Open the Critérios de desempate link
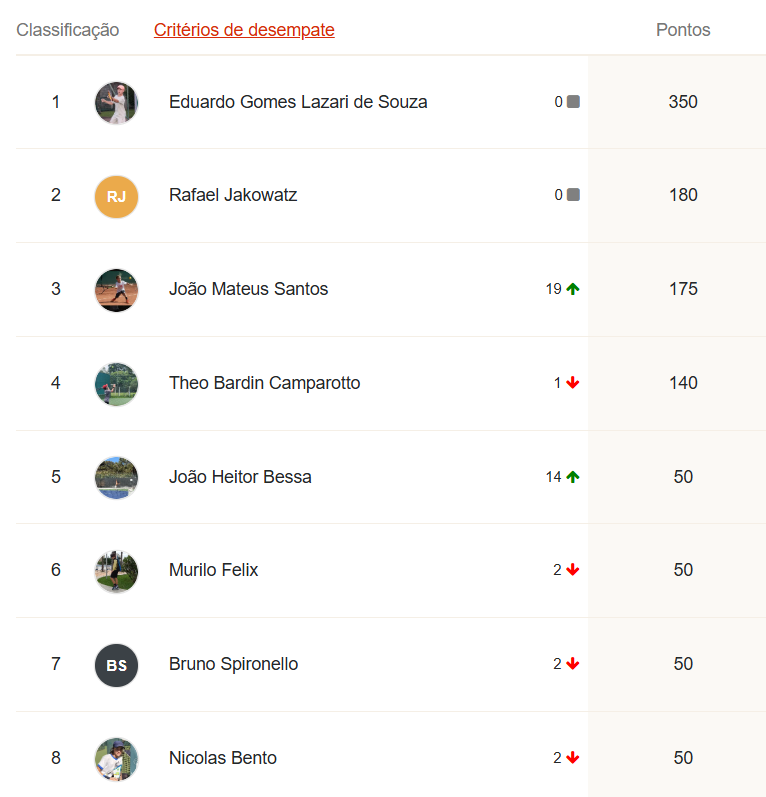This screenshot has width=766, height=797. (244, 30)
